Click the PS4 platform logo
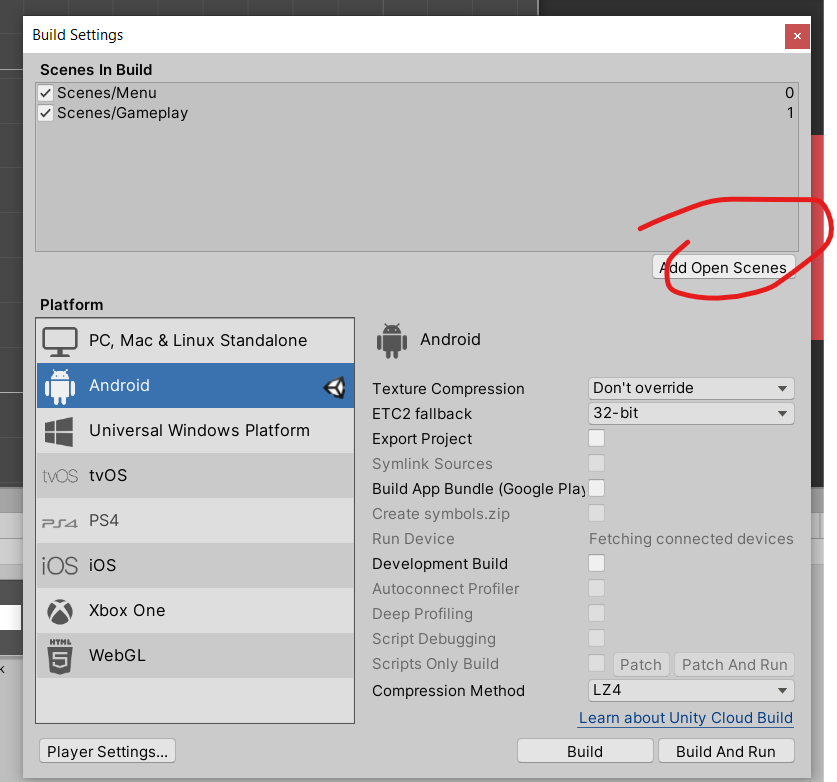Image resolution: width=837 pixels, height=782 pixels. coord(60,523)
